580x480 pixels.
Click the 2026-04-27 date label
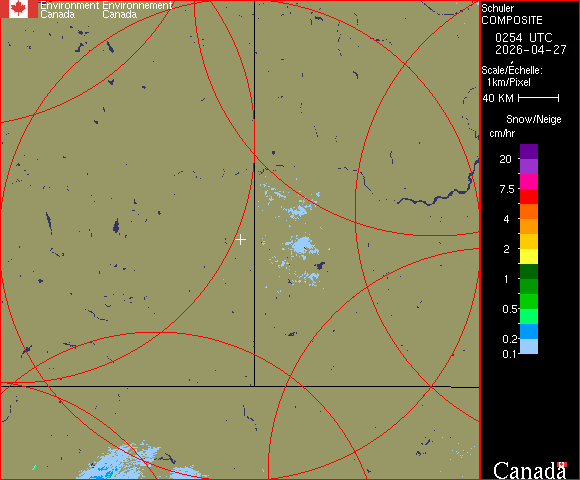click(531, 50)
